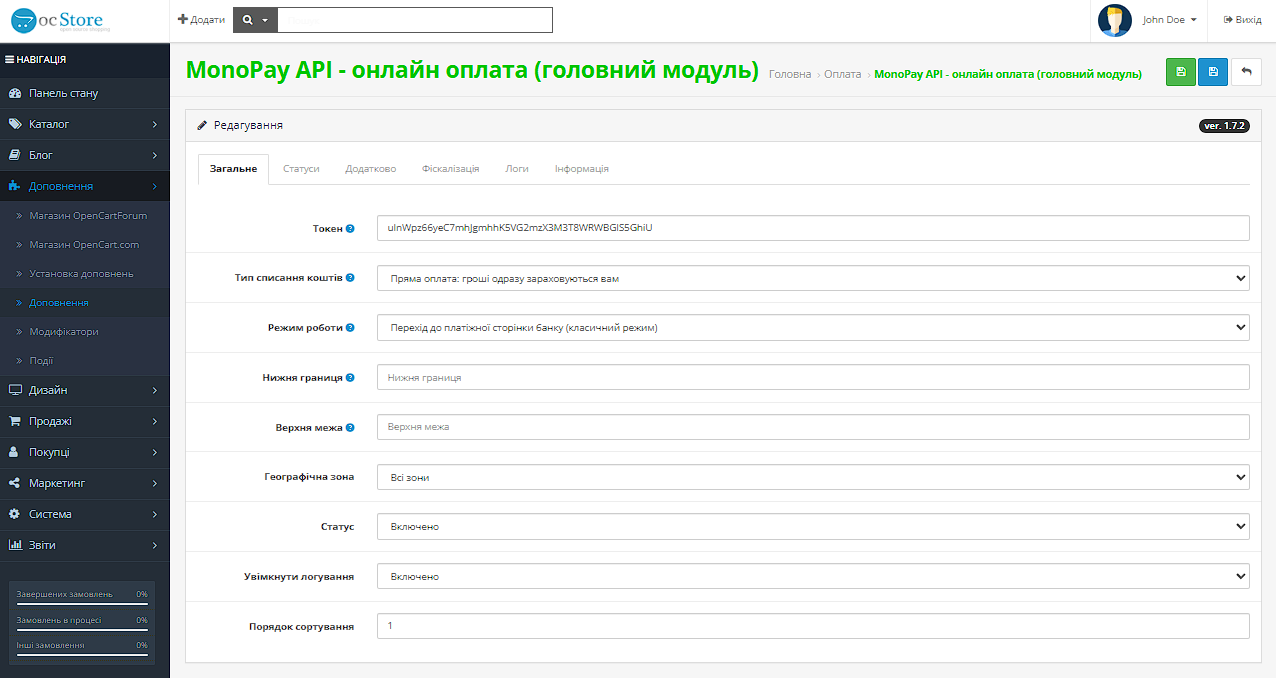Click the blue save button
This screenshot has height=678, width=1276.
pyautogui.click(x=1213, y=71)
